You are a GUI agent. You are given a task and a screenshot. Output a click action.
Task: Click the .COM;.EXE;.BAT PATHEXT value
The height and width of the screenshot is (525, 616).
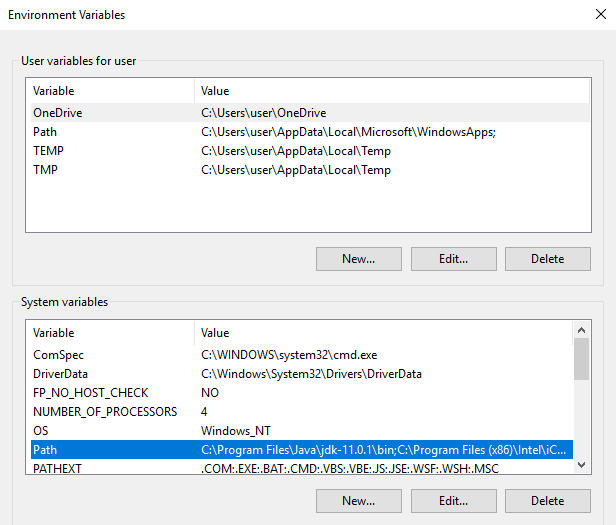pyautogui.click(x=350, y=468)
